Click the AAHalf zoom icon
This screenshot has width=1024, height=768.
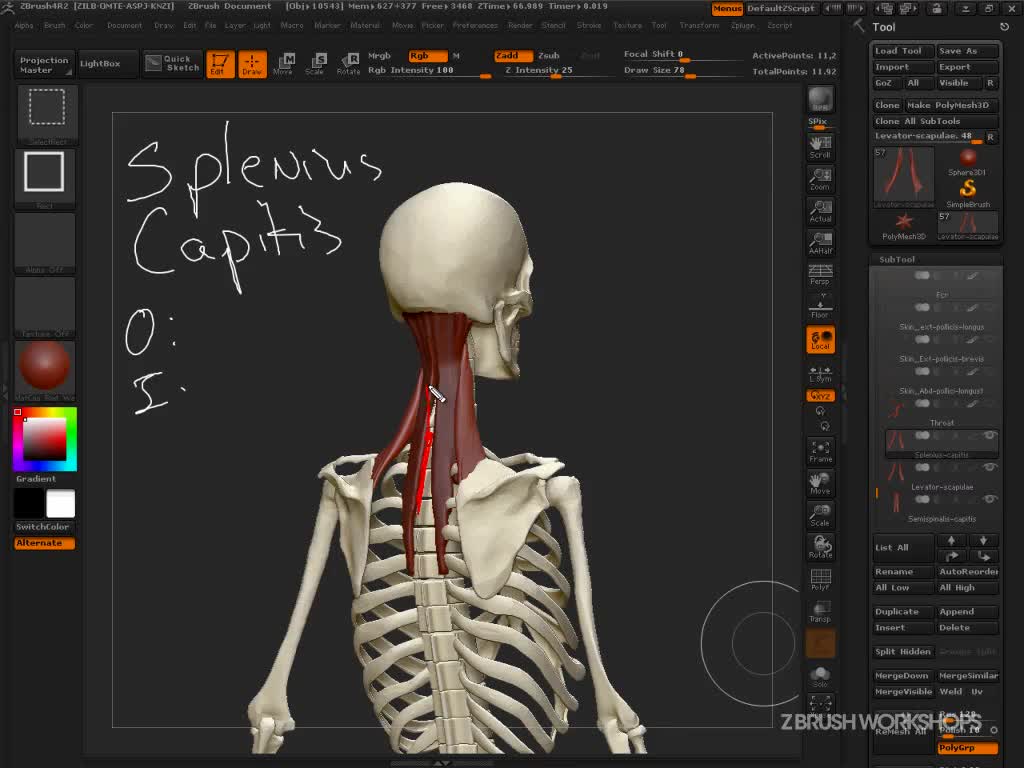(x=820, y=243)
